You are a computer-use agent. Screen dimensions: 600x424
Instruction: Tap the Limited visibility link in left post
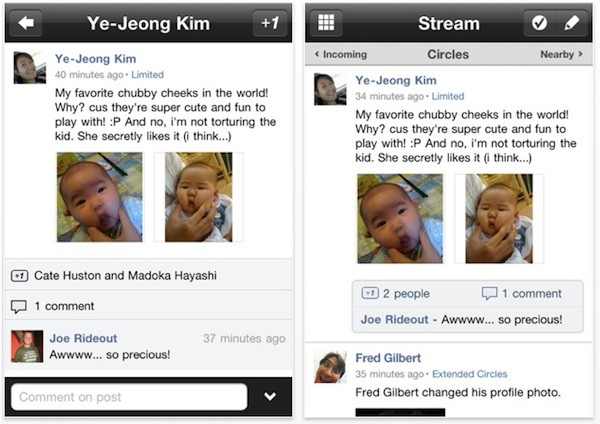coord(148,75)
